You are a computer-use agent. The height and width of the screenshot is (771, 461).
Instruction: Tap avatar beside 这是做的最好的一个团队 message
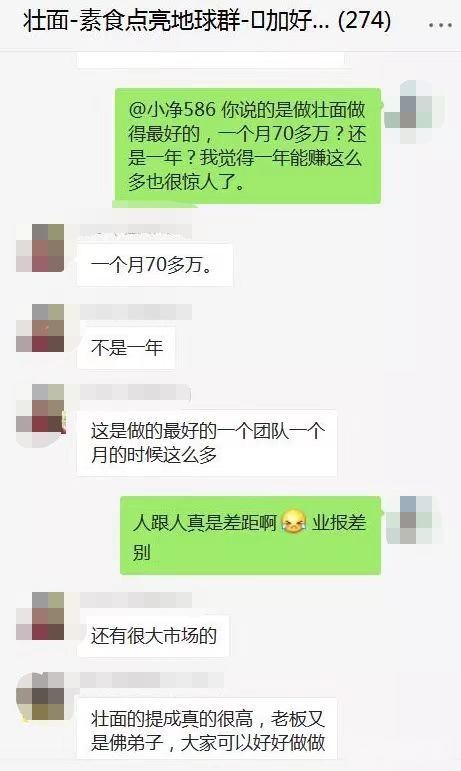pos(40,408)
